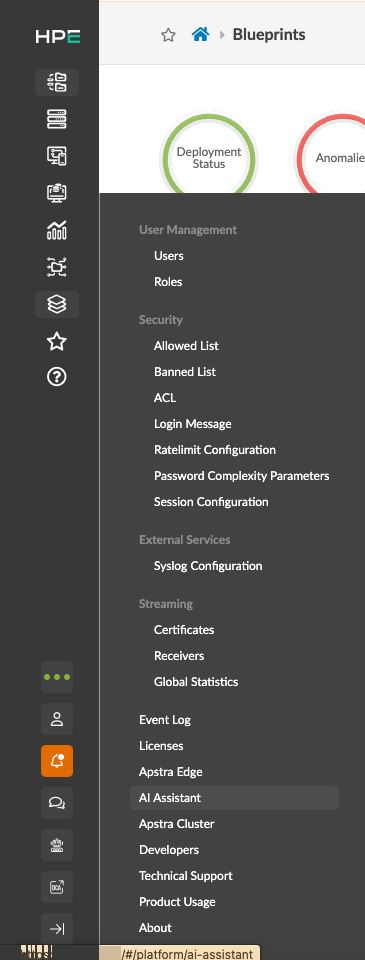The image size is (365, 960).
Task: Open Product Usage menu item
Action: 177,902
